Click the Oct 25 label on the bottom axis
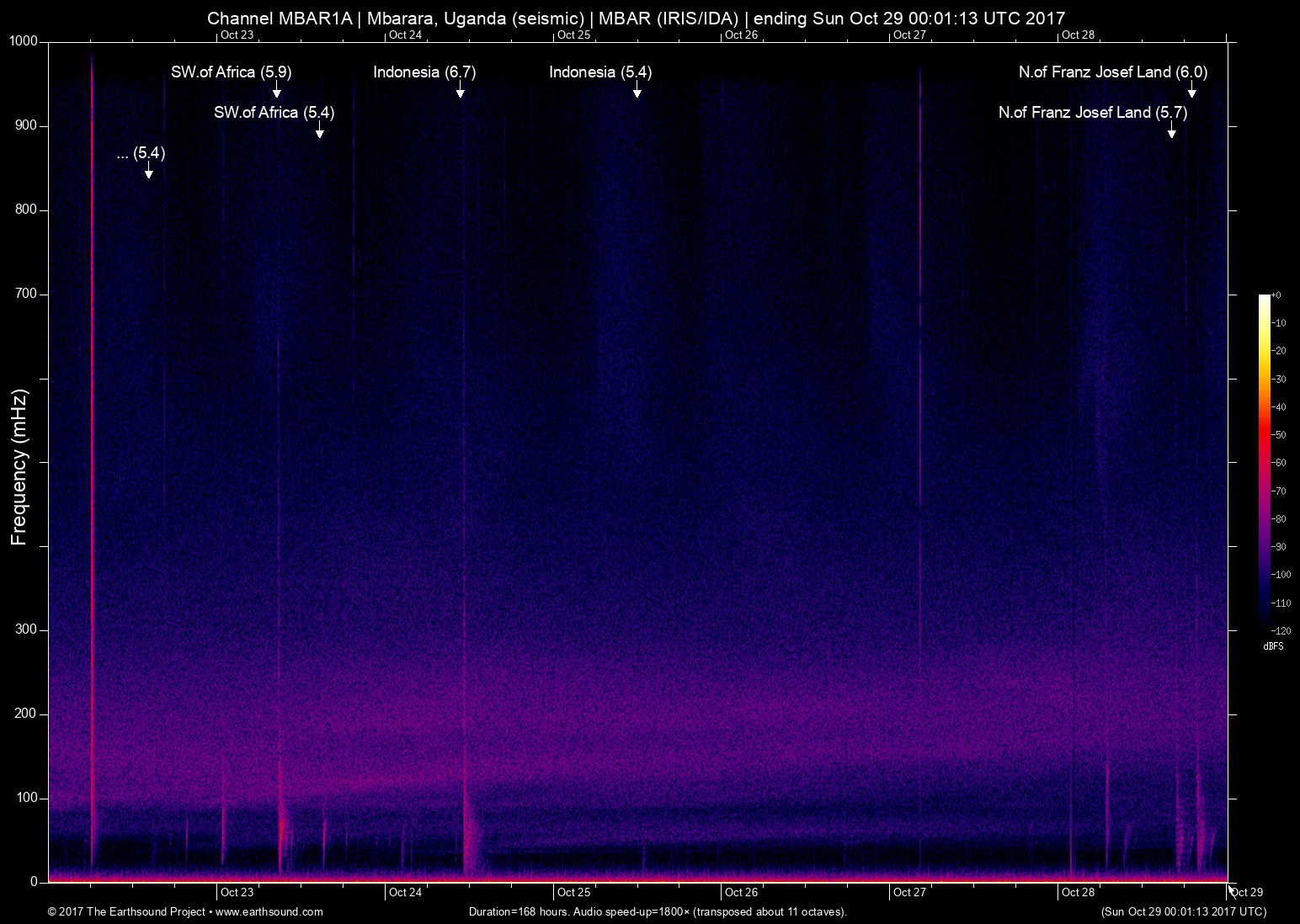The image size is (1300, 924). (x=573, y=892)
